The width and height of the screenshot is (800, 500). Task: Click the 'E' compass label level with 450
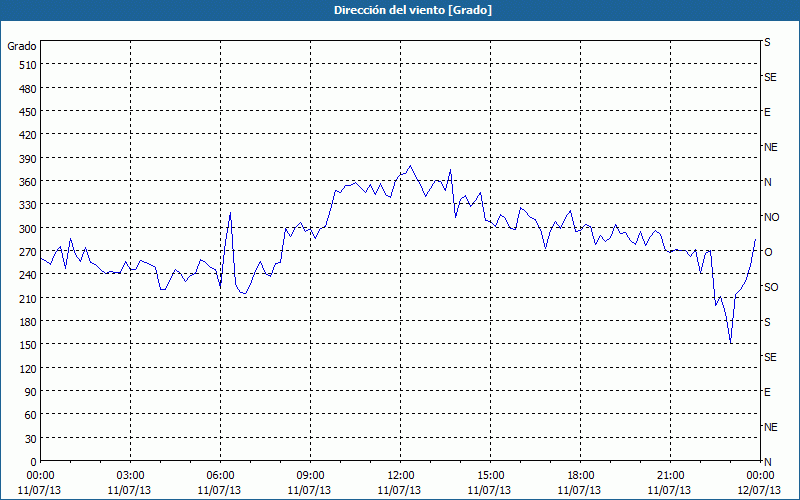[x=767, y=112]
